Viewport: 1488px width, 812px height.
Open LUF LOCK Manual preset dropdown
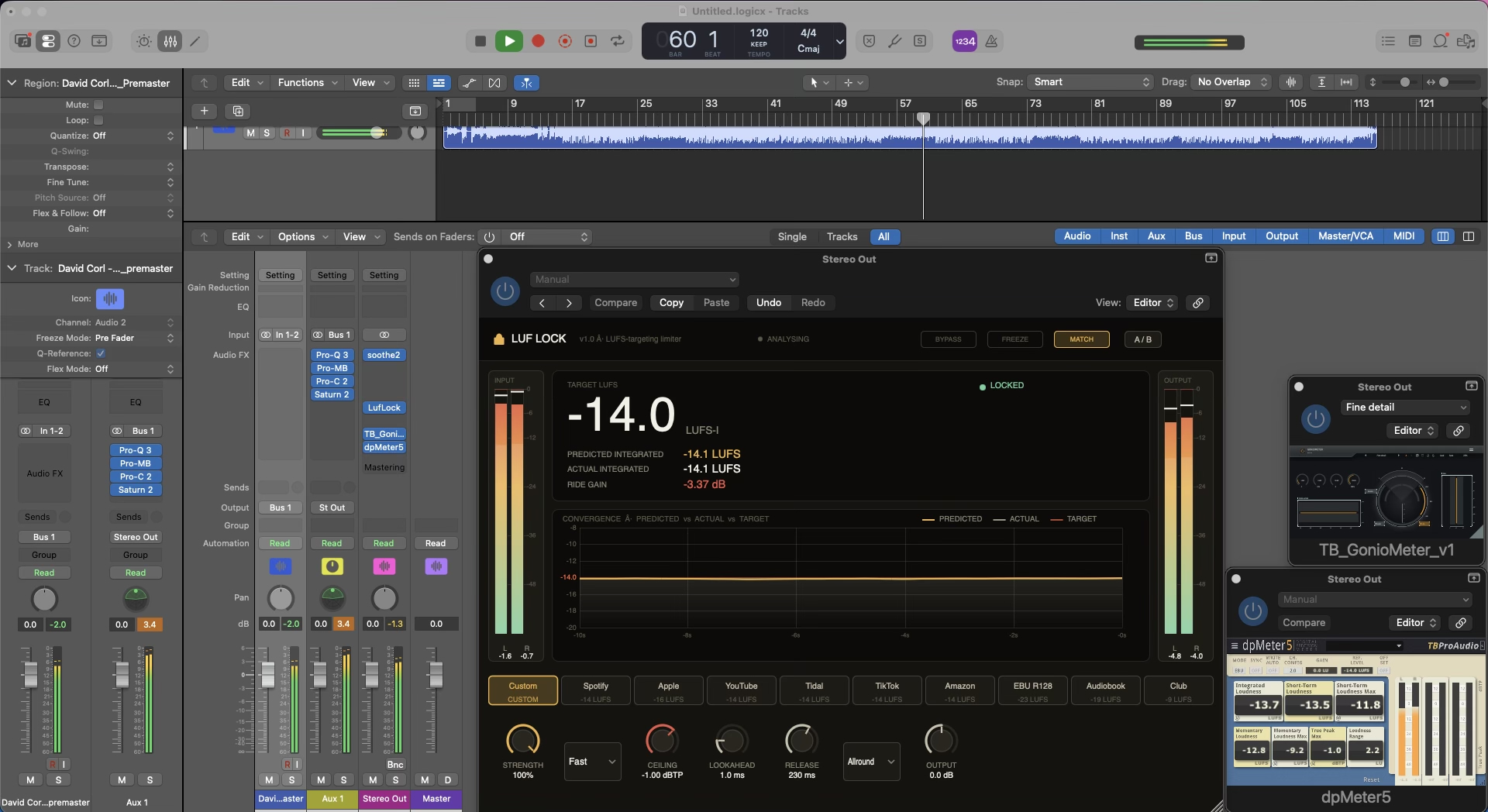pyautogui.click(x=634, y=280)
